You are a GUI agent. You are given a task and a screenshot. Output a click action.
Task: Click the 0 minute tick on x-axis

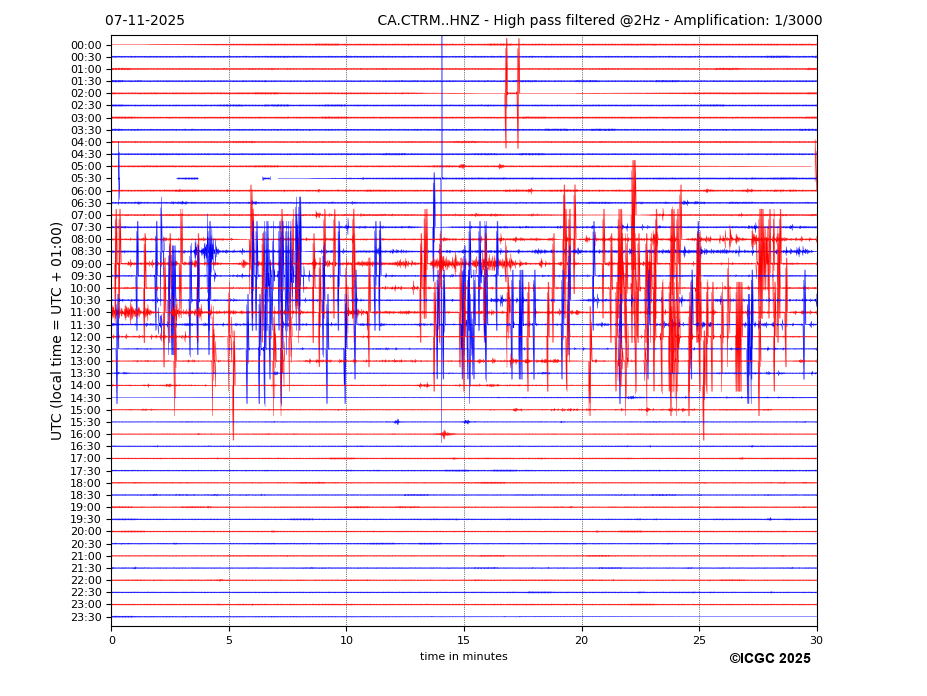[x=112, y=640]
